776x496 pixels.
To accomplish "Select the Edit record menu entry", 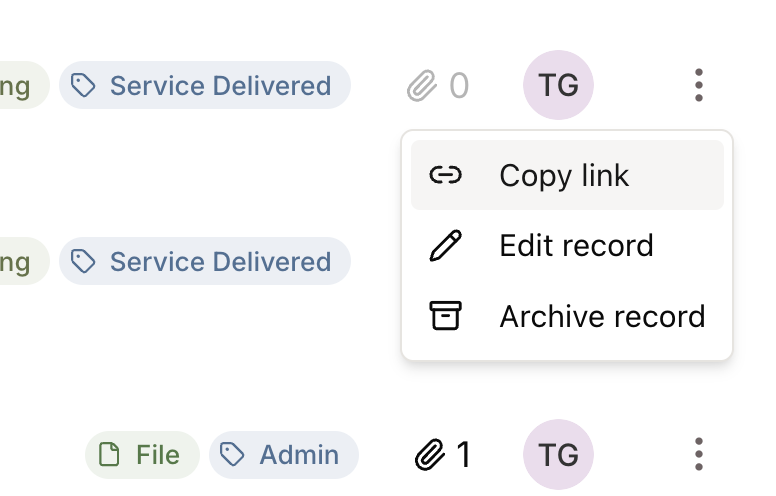I will click(x=567, y=246).
